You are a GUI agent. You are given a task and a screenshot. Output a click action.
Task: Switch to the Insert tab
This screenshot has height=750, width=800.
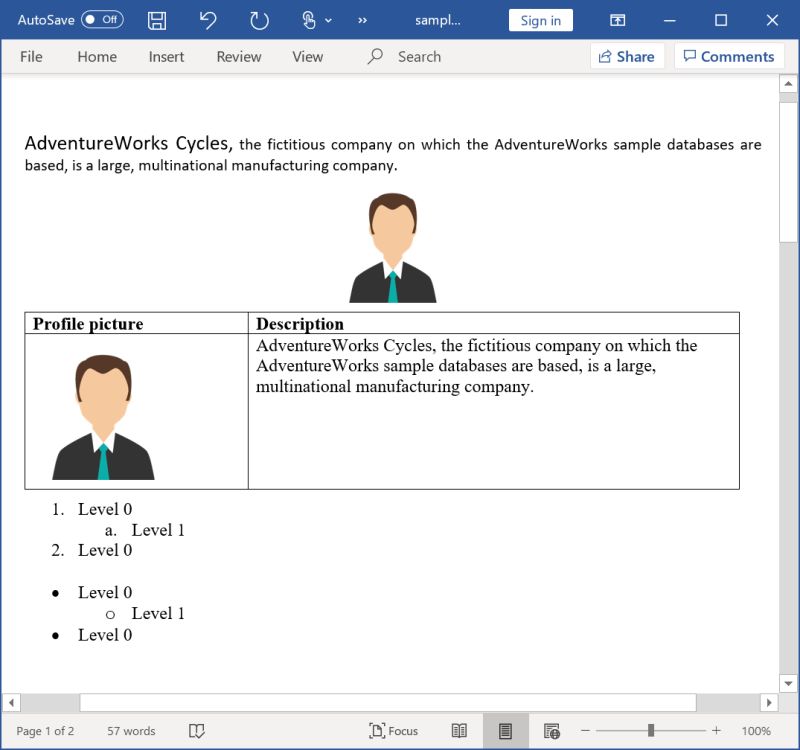[x=166, y=57]
